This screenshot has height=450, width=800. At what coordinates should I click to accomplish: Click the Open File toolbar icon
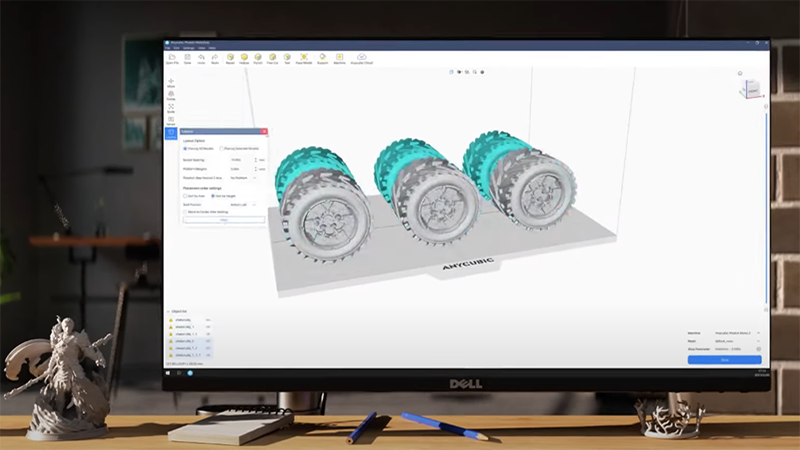coord(172,58)
